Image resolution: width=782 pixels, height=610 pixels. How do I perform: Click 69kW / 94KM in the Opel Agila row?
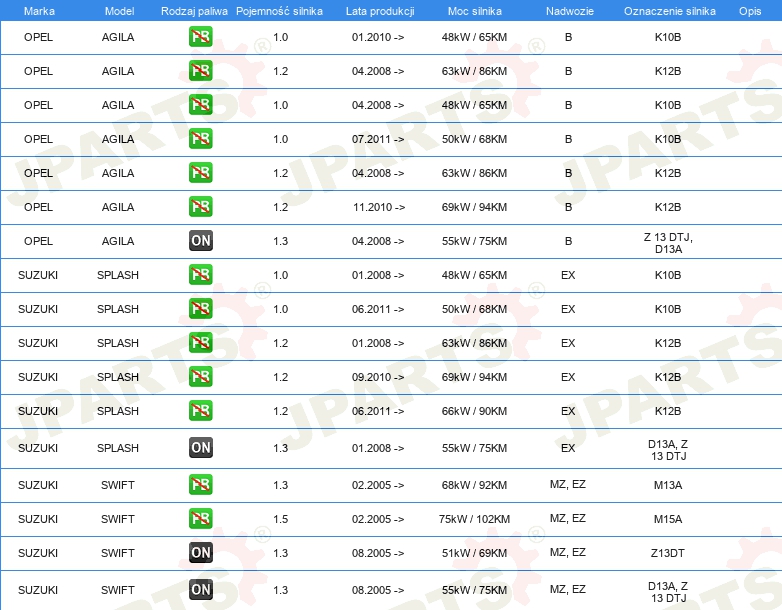coord(474,207)
